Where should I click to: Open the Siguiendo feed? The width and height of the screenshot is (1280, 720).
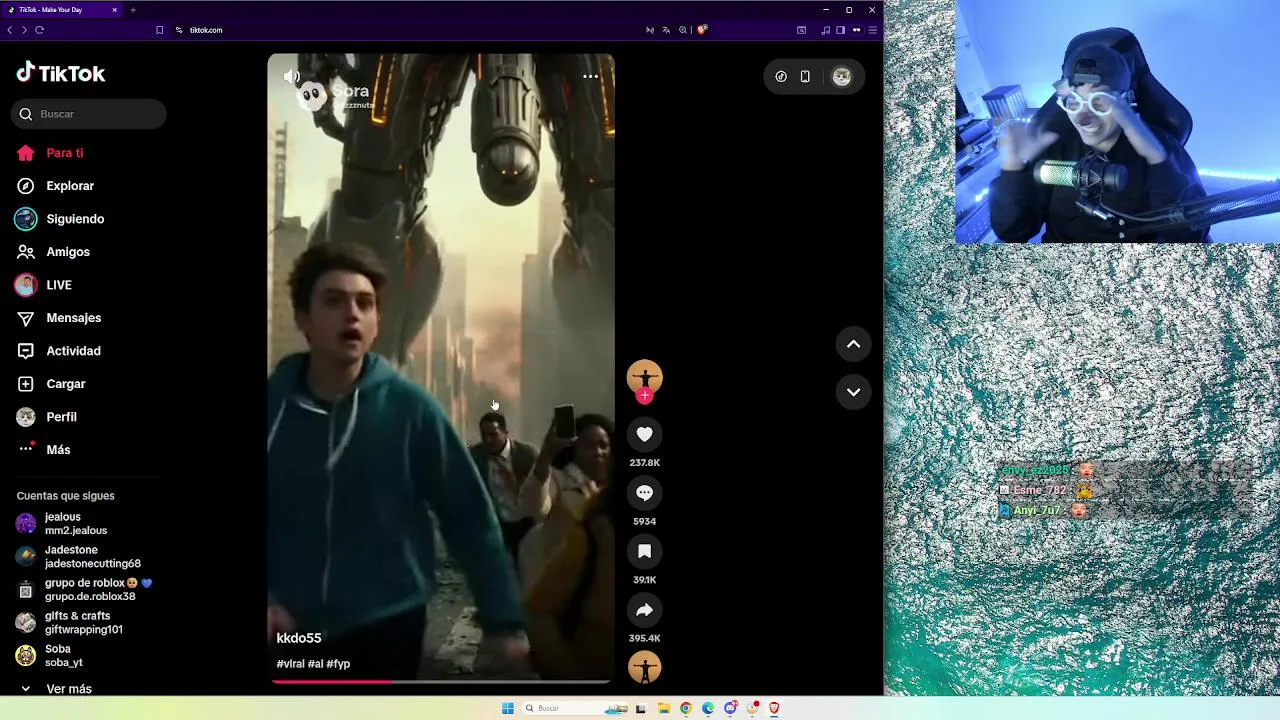(75, 219)
